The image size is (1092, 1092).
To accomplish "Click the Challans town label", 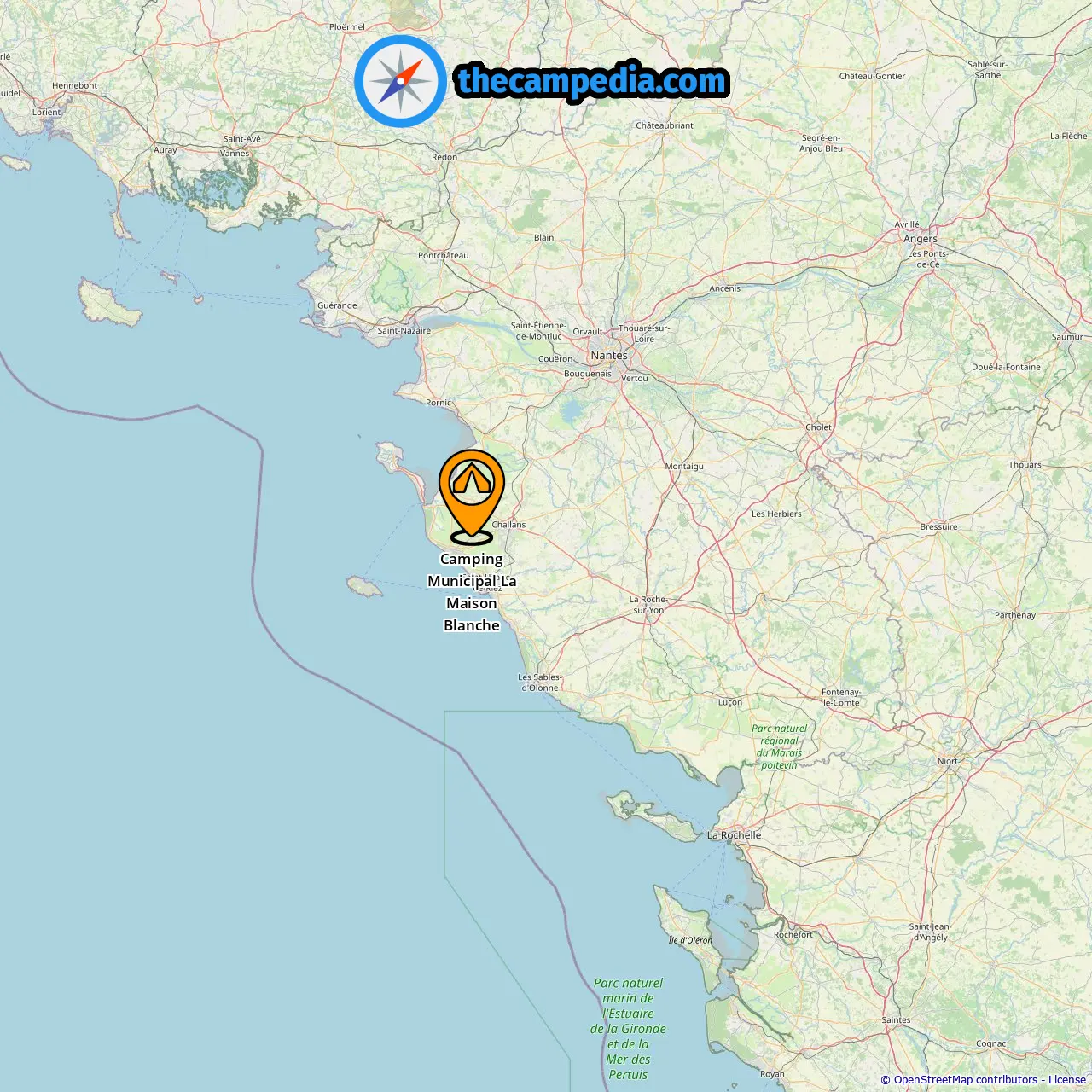I will pos(509,525).
